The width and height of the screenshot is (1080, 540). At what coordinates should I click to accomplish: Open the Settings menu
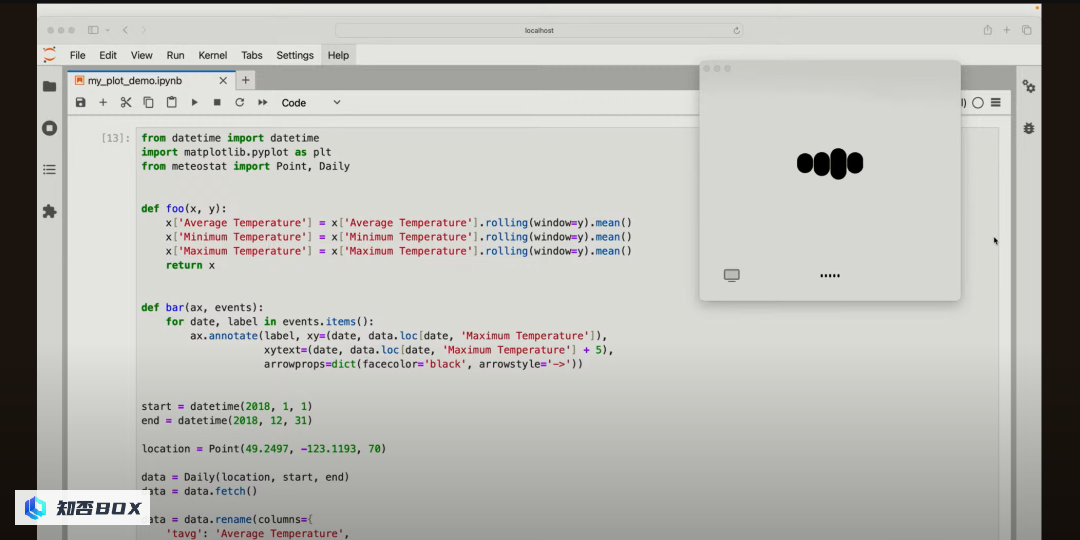click(x=295, y=55)
